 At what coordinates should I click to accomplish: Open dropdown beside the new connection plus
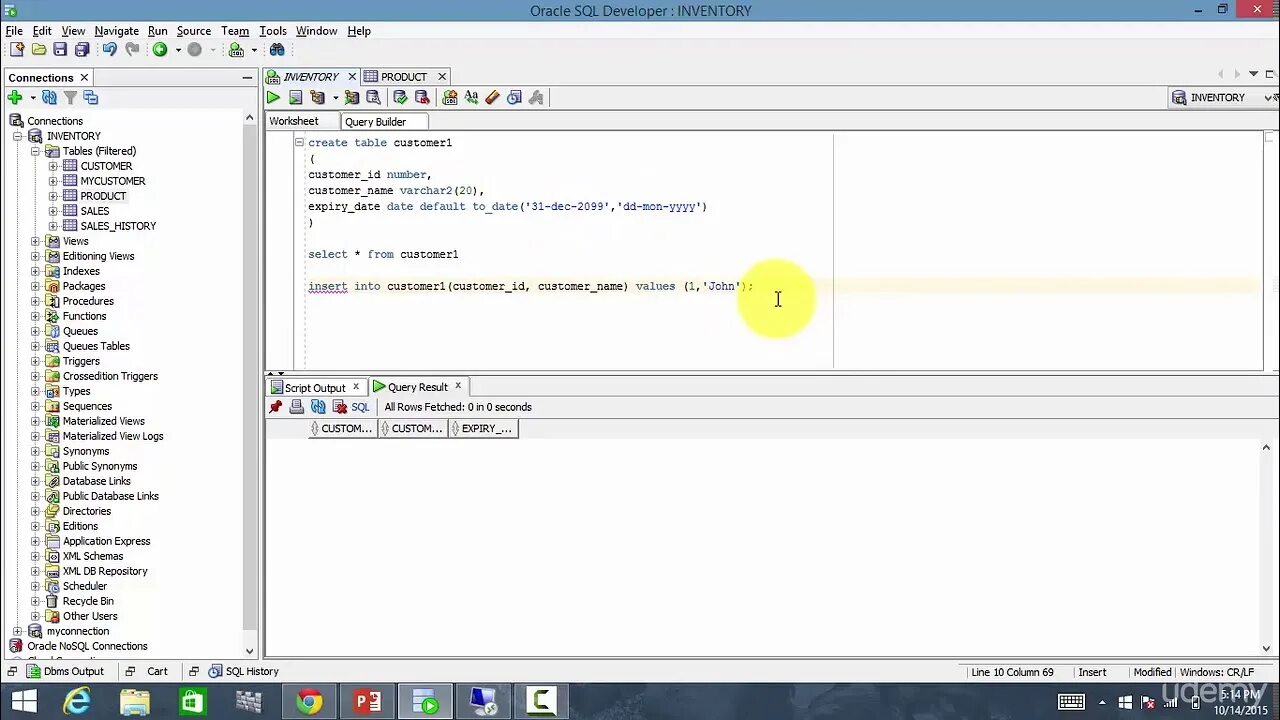33,97
